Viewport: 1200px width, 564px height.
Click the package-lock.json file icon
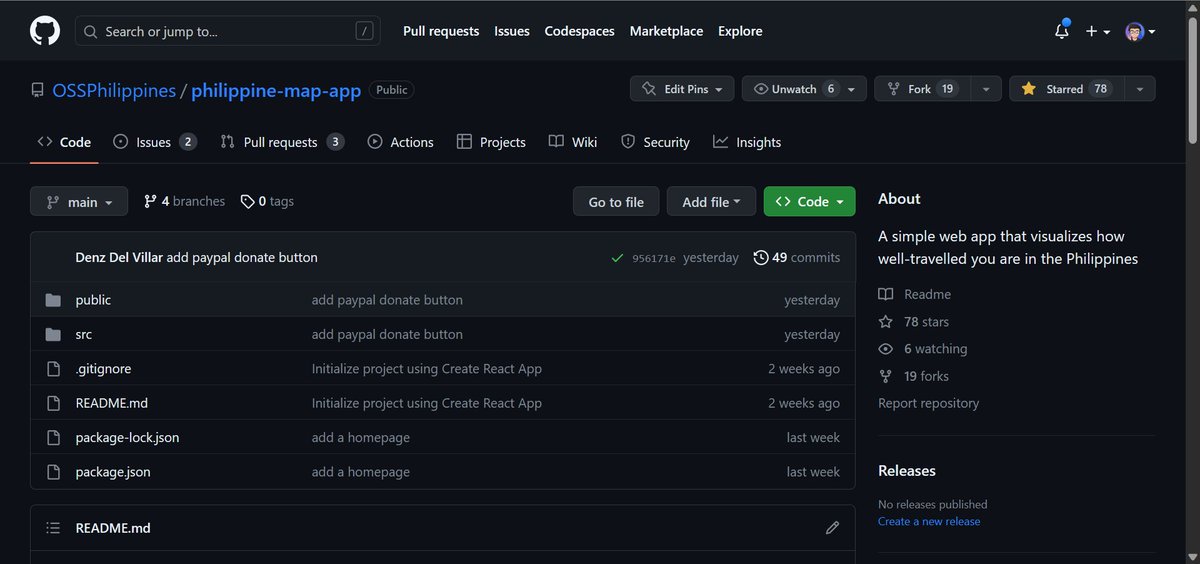click(54, 437)
